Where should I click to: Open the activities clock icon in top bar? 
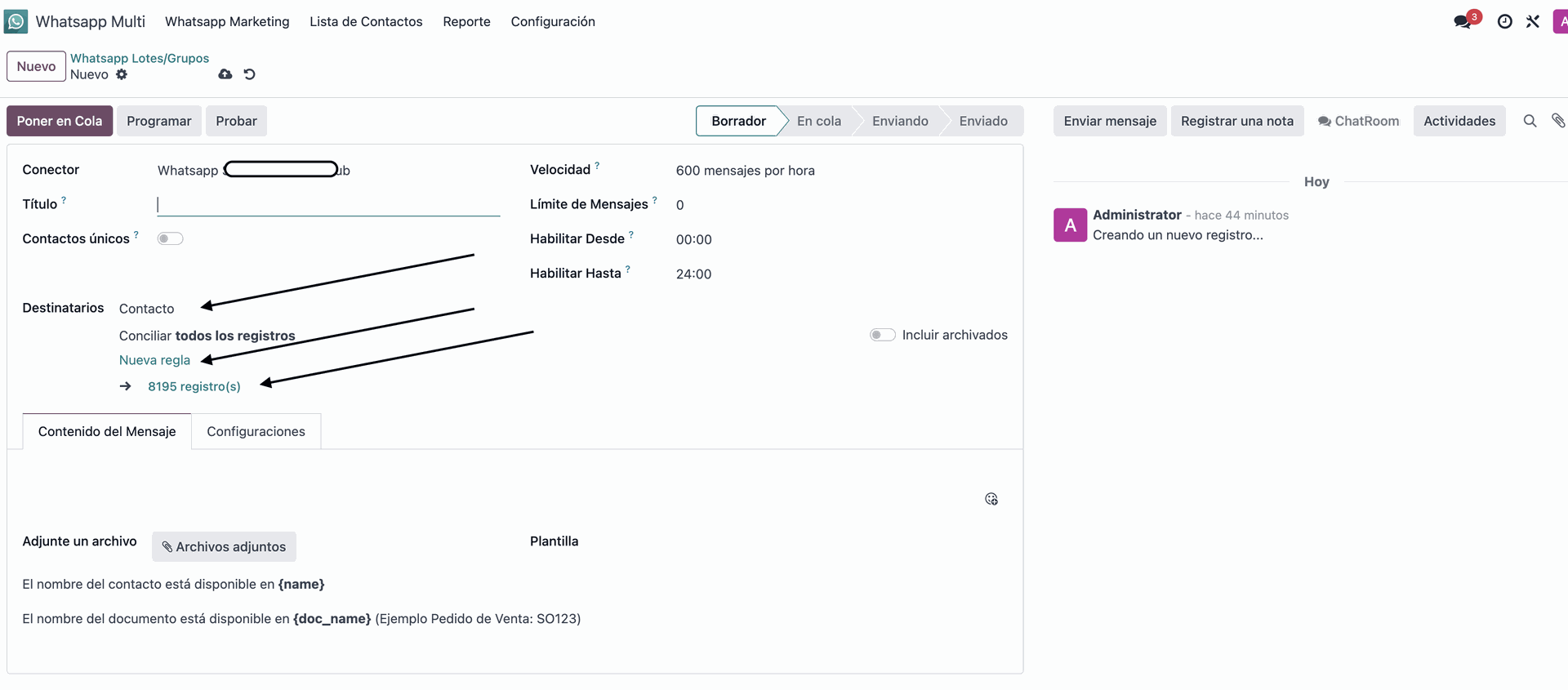(x=1504, y=21)
